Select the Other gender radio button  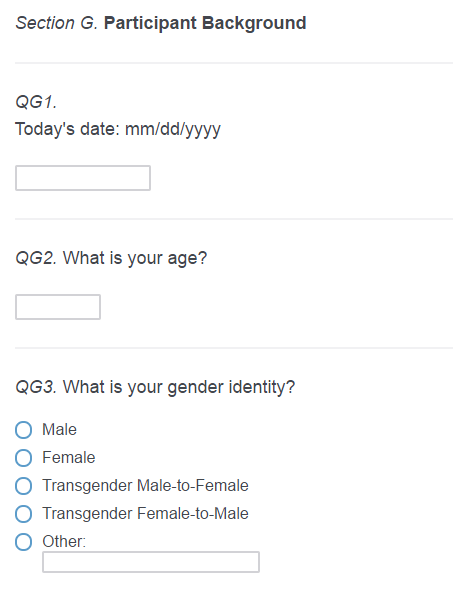tap(23, 542)
